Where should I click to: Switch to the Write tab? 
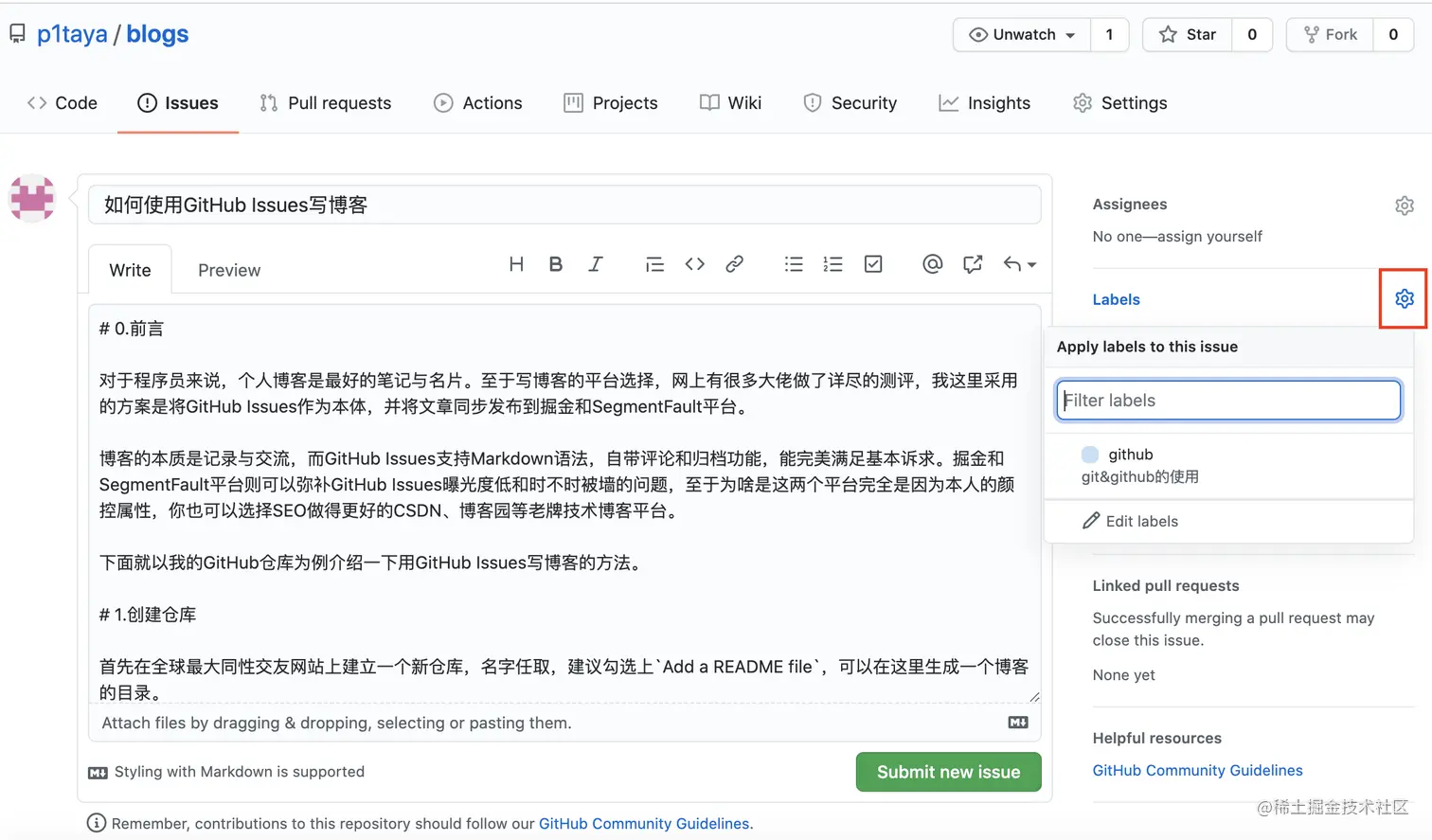(x=130, y=270)
